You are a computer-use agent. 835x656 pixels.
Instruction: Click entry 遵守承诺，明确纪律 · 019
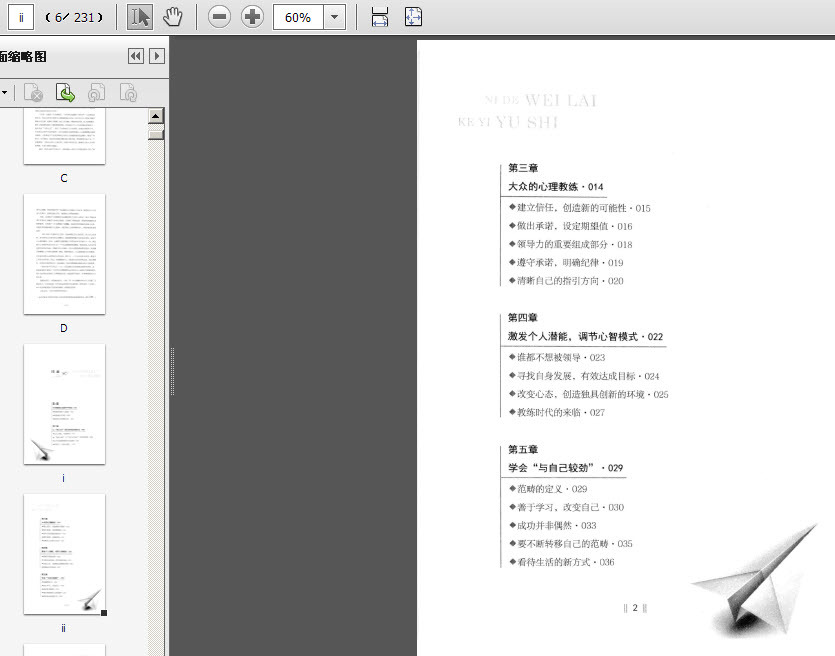pos(566,263)
